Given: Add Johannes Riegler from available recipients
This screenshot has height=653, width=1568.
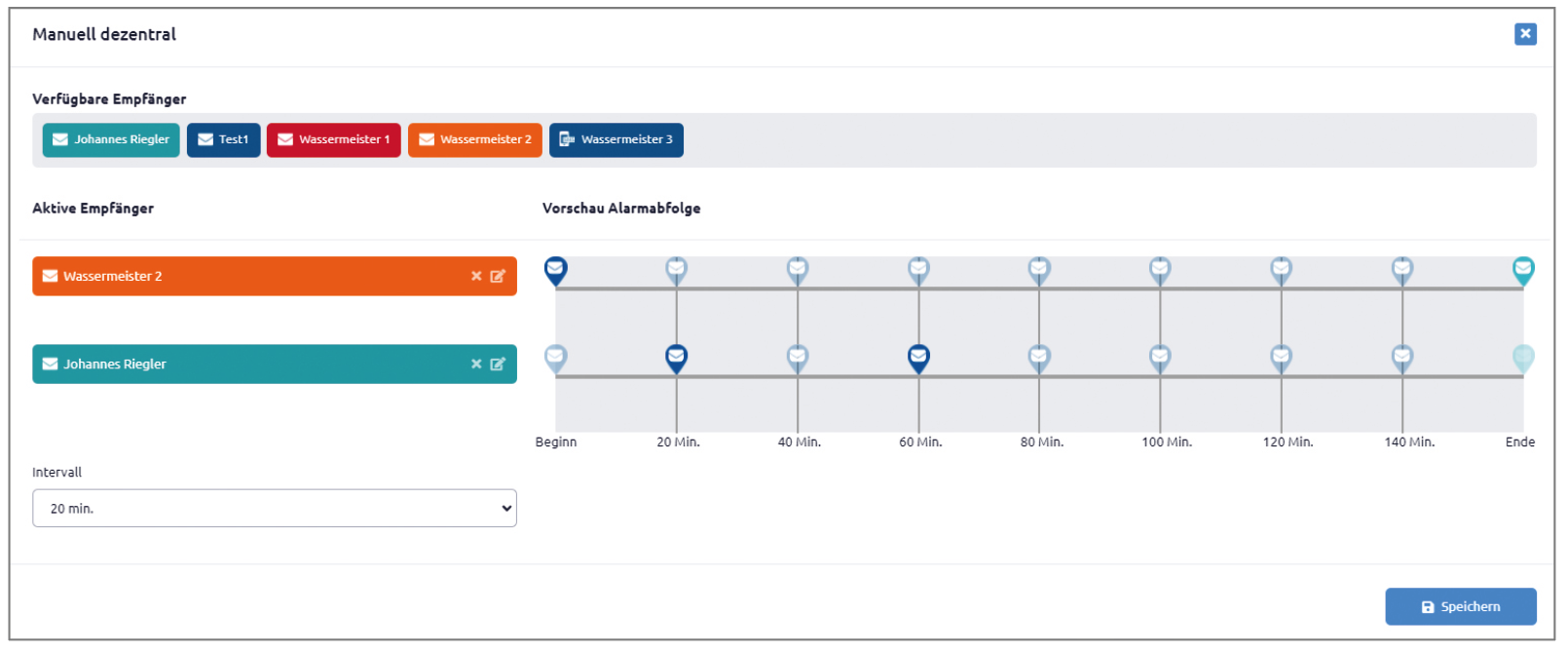Looking at the screenshot, I should [111, 139].
